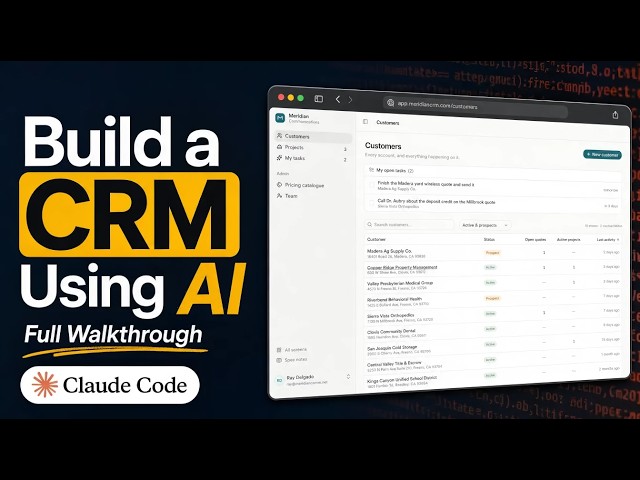Click the Spec notes icon

pos(279,360)
